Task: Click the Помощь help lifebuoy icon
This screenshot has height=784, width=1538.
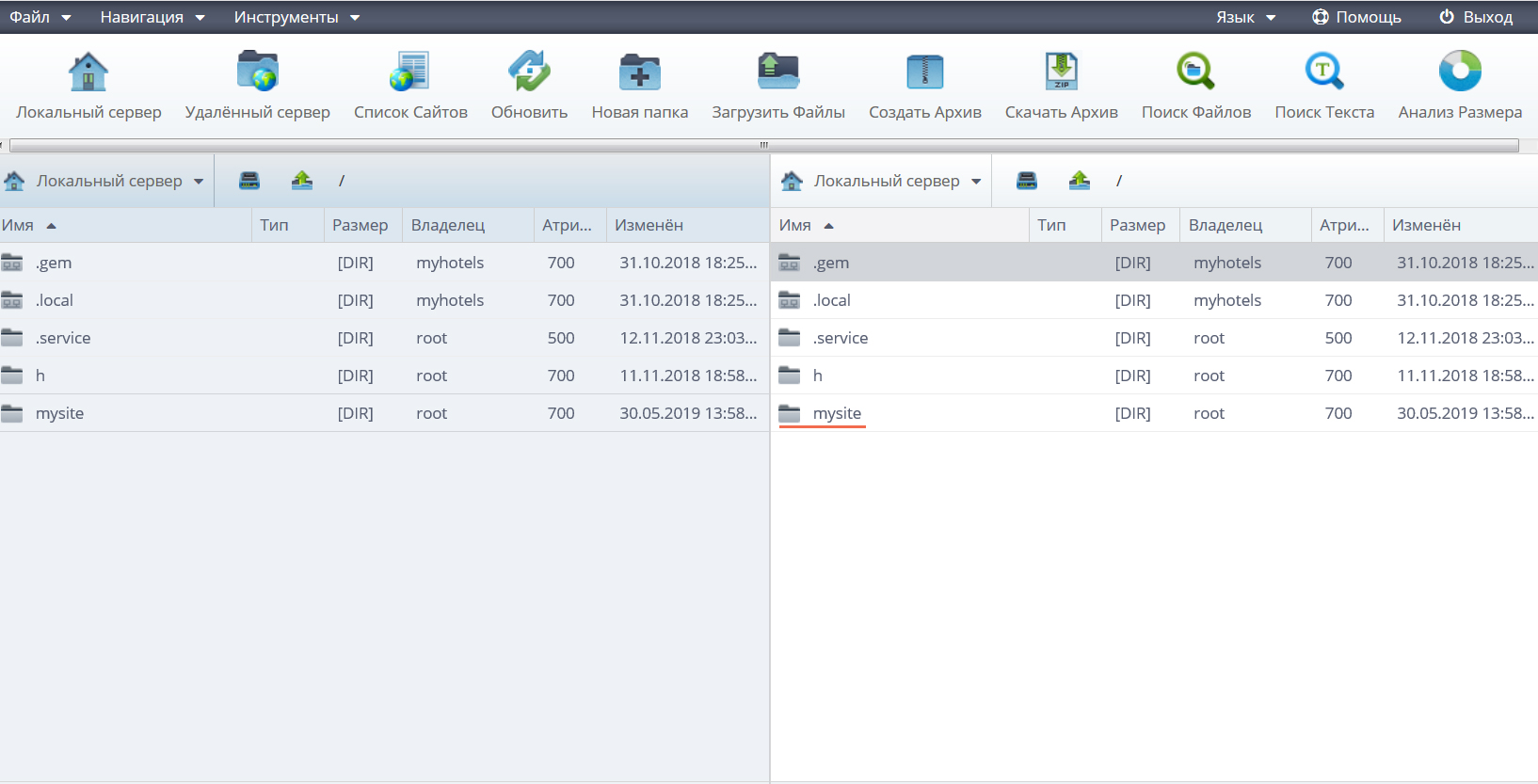Action: [1321, 17]
